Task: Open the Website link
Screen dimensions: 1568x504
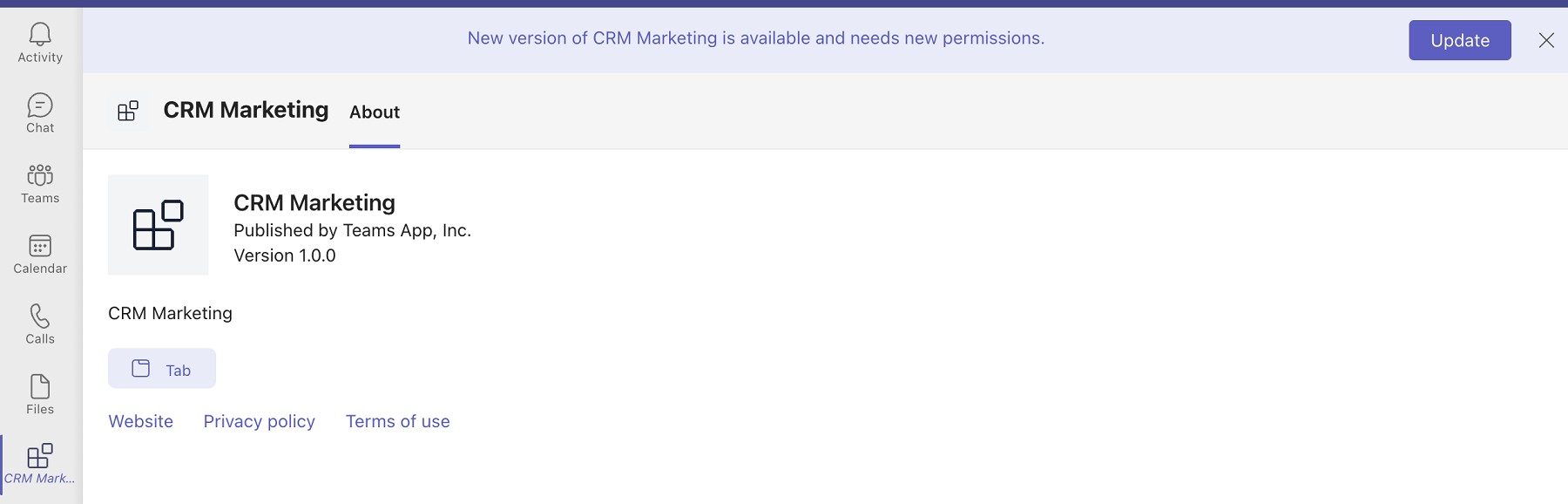Action: tap(141, 421)
